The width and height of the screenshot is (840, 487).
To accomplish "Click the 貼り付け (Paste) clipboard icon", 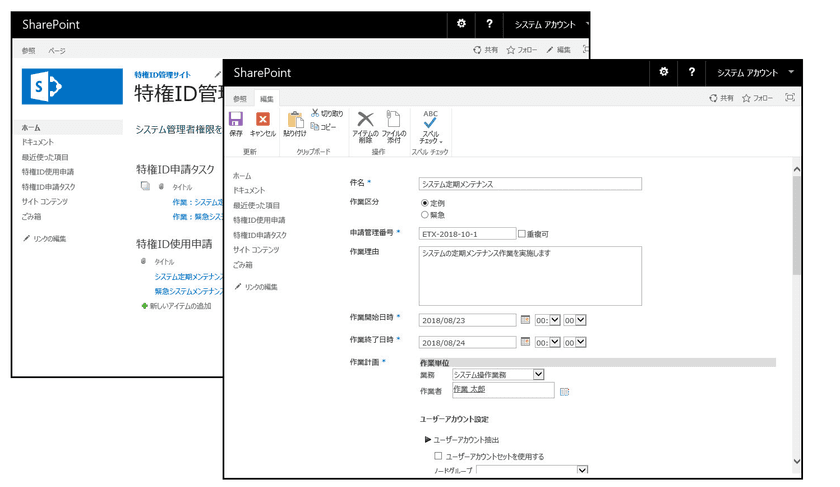I will click(x=295, y=123).
